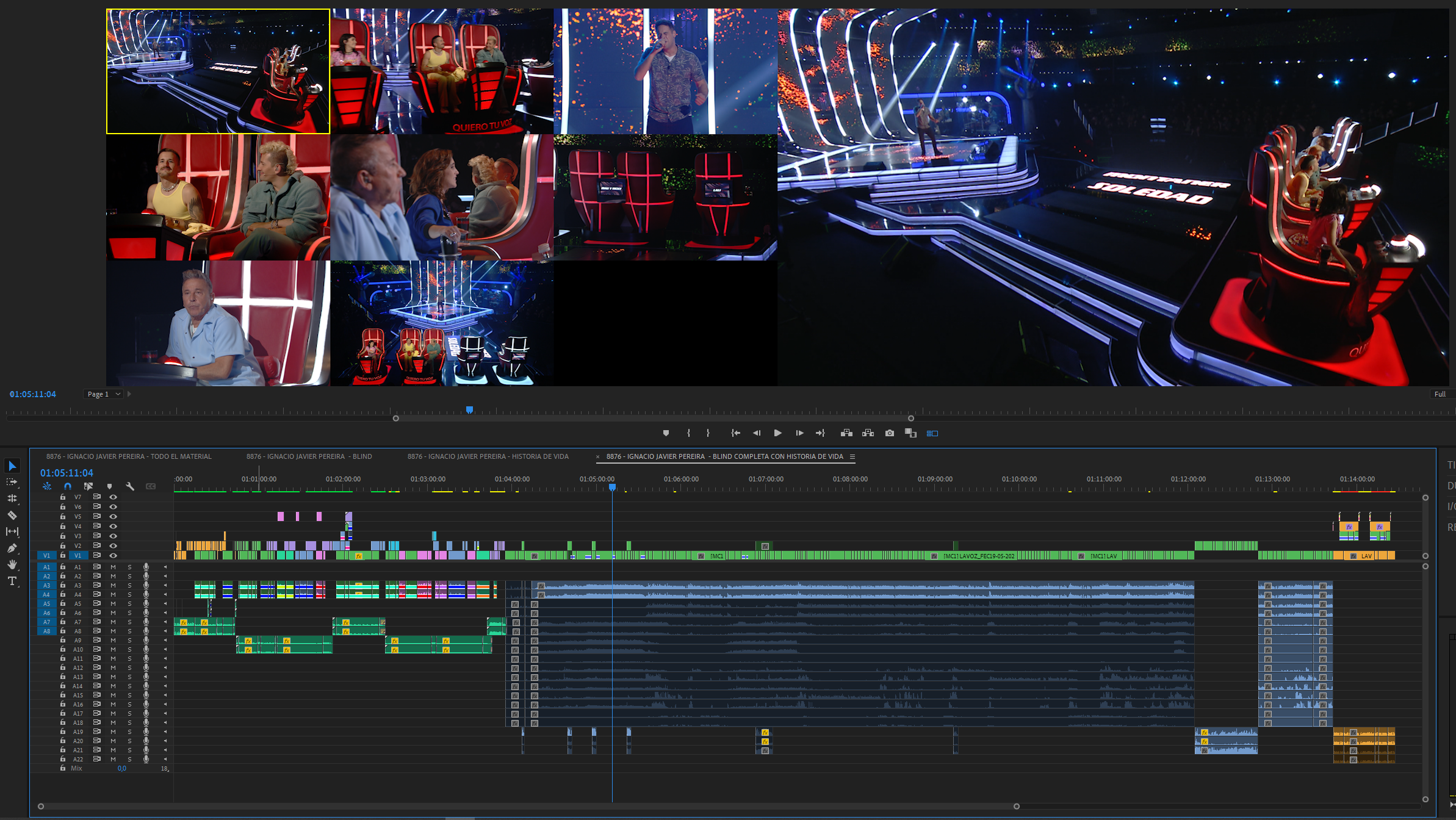The height and width of the screenshot is (820, 1456).
Task: Switch to HISTORIA DE VIDA sequence tab
Action: coord(488,456)
